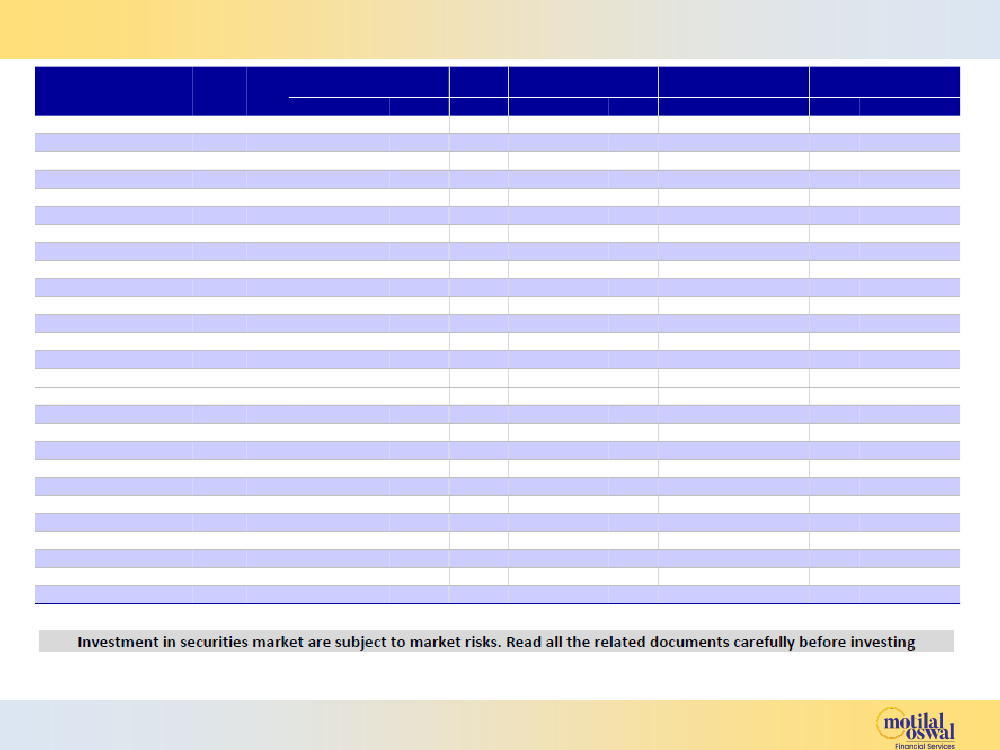Screen dimensions: 1000x750
Task: Click the light blue bottom-left corner of the footer
Action: tap(40, 725)
